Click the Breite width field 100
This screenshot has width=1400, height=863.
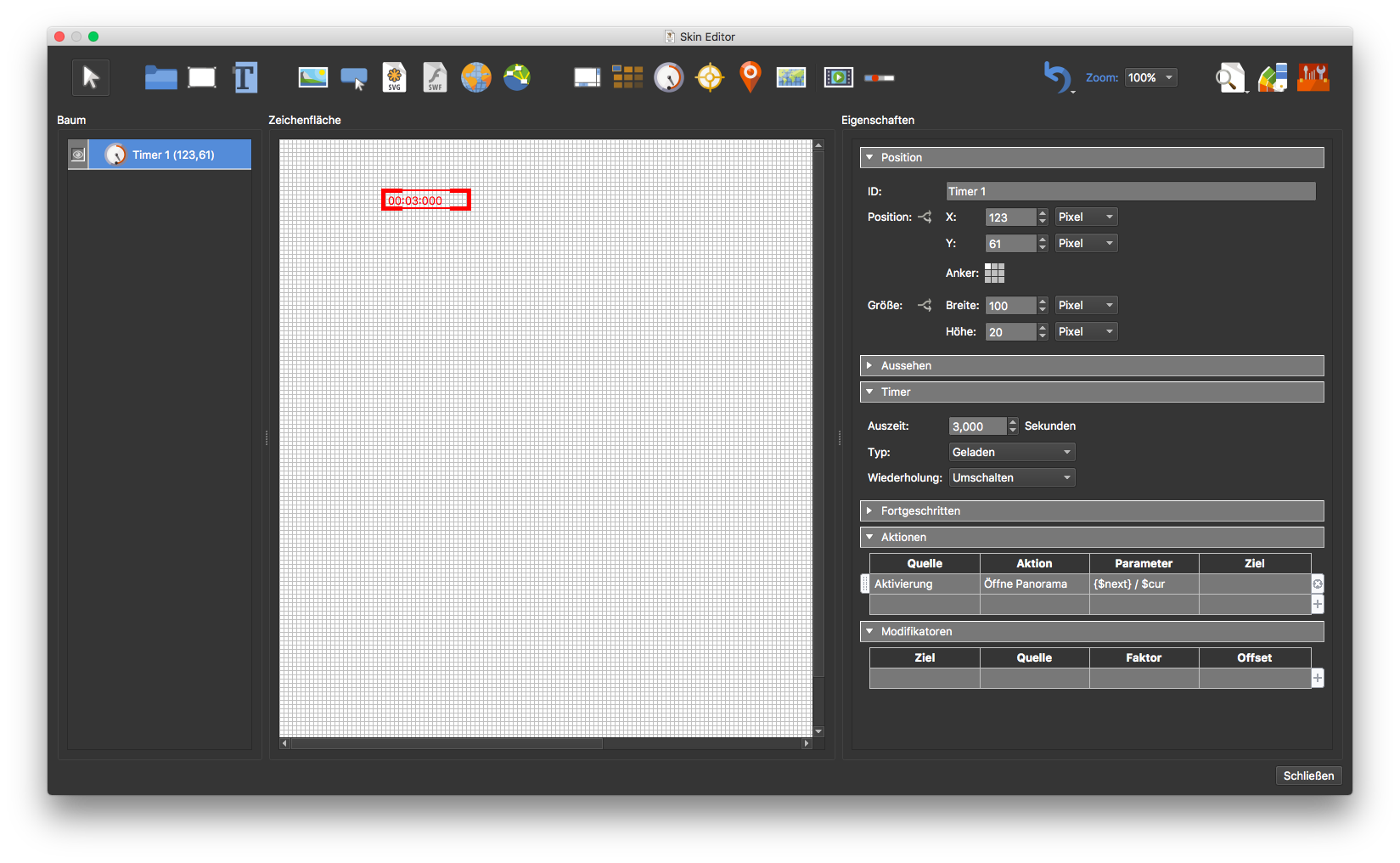[1010, 306]
